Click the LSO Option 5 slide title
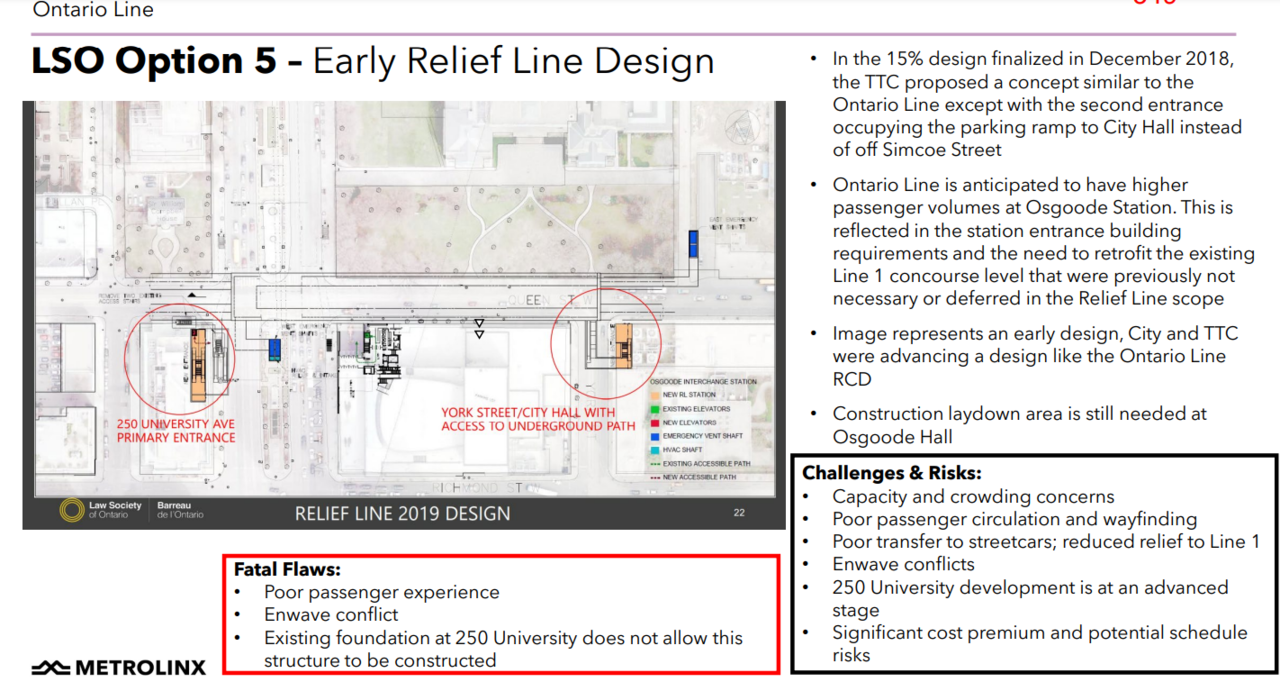The width and height of the screenshot is (1280, 682). [372, 61]
